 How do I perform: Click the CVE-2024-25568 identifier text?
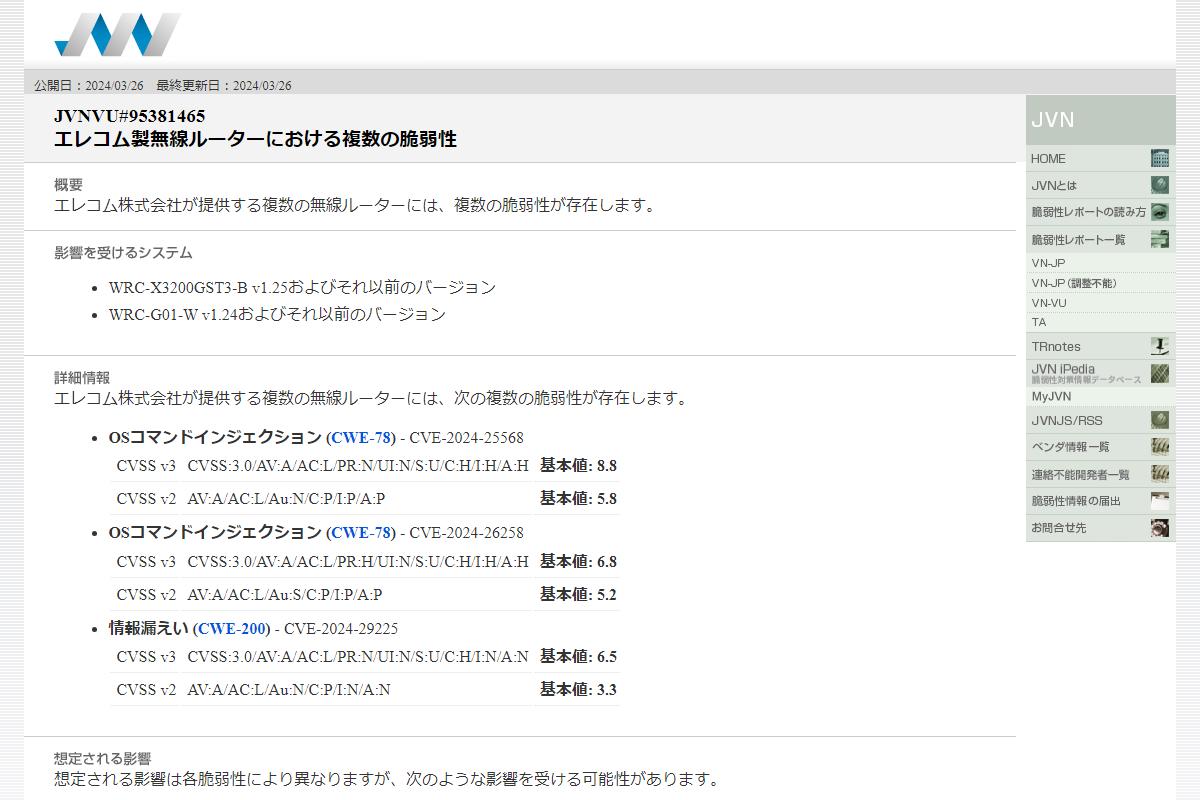pos(466,438)
